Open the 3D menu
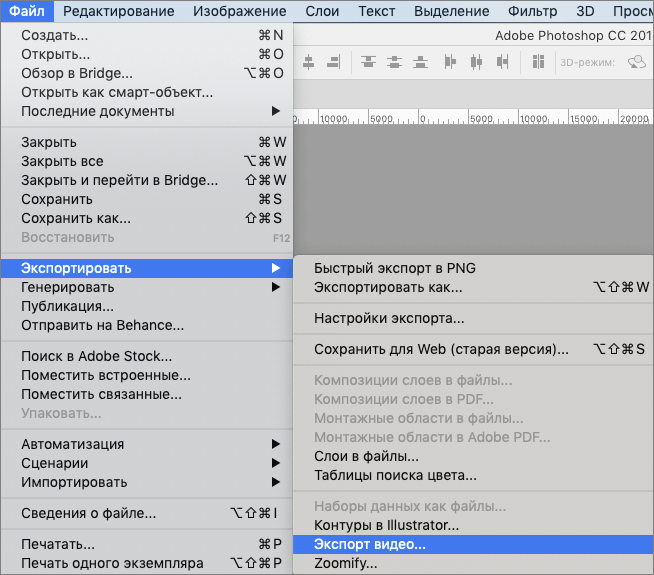Viewport: 654px width, 575px height. click(x=585, y=11)
